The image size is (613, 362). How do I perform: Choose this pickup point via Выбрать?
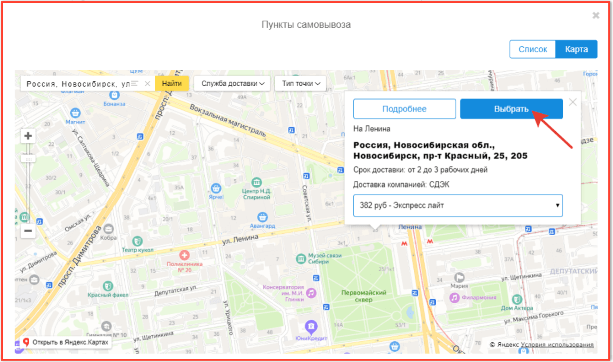511,109
